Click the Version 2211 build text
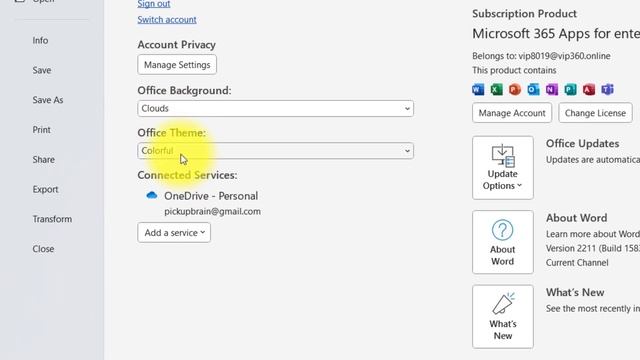Image resolution: width=640 pixels, height=360 pixels. pyautogui.click(x=593, y=248)
